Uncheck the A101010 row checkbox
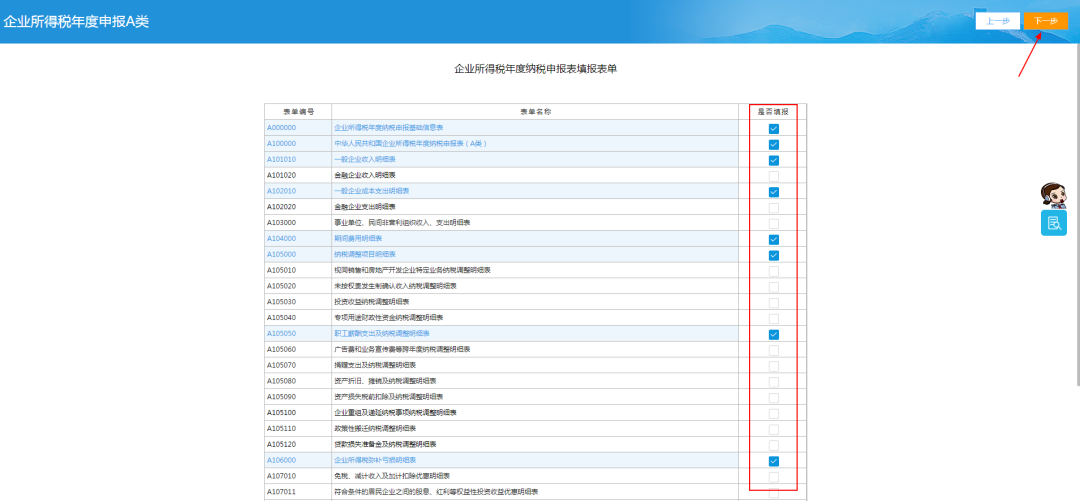 pos(773,161)
